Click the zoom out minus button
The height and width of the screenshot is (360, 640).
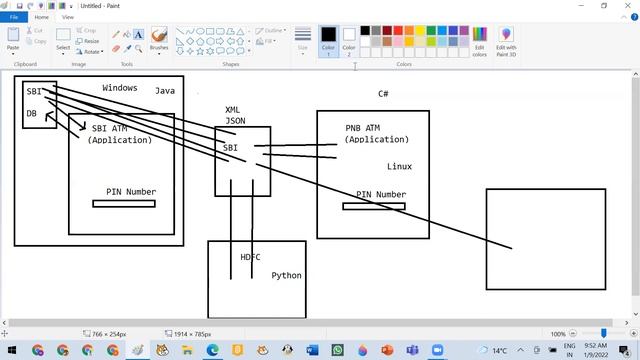tap(573, 333)
